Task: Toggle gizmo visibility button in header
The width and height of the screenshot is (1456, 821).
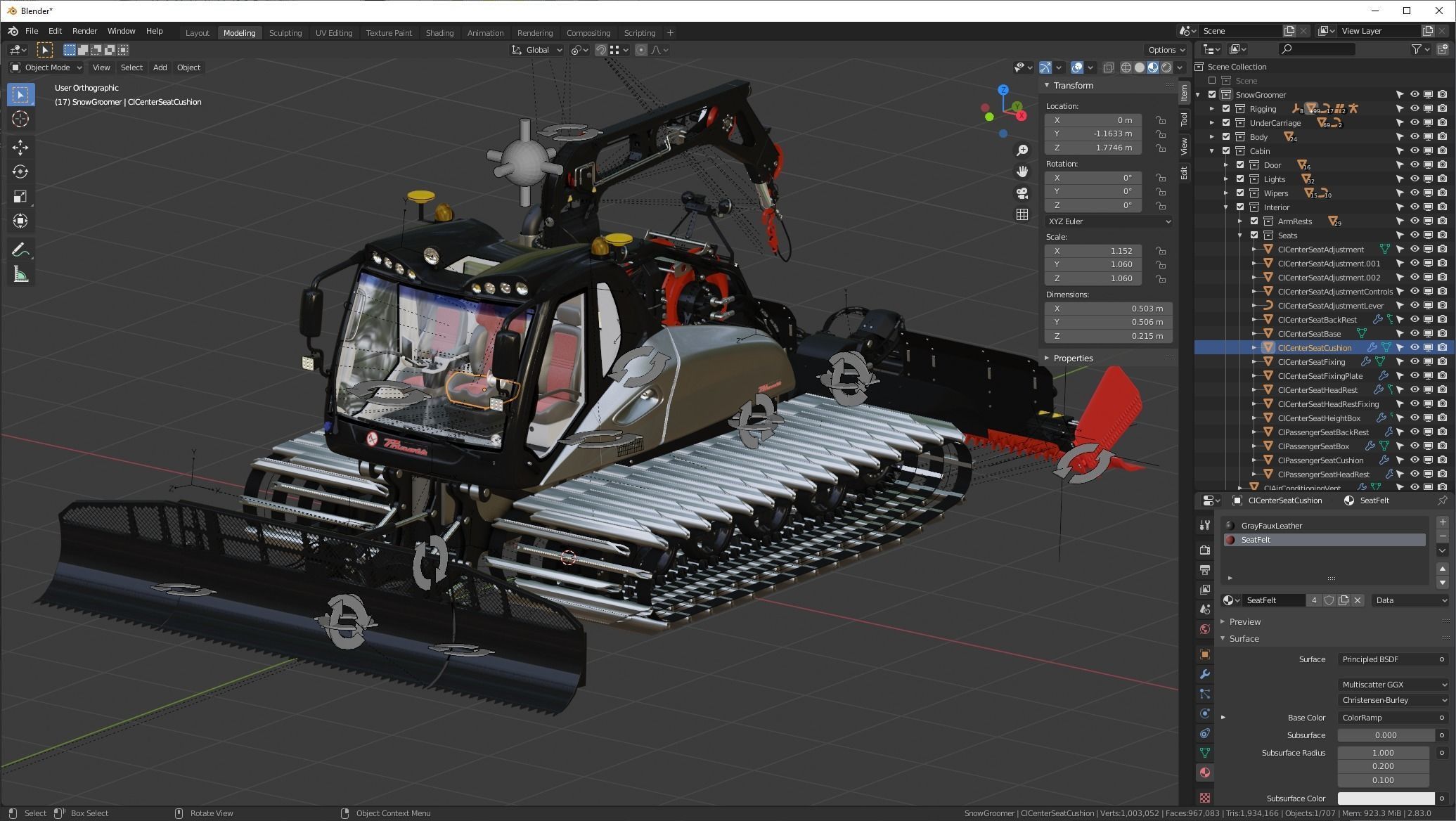Action: pos(1046,67)
